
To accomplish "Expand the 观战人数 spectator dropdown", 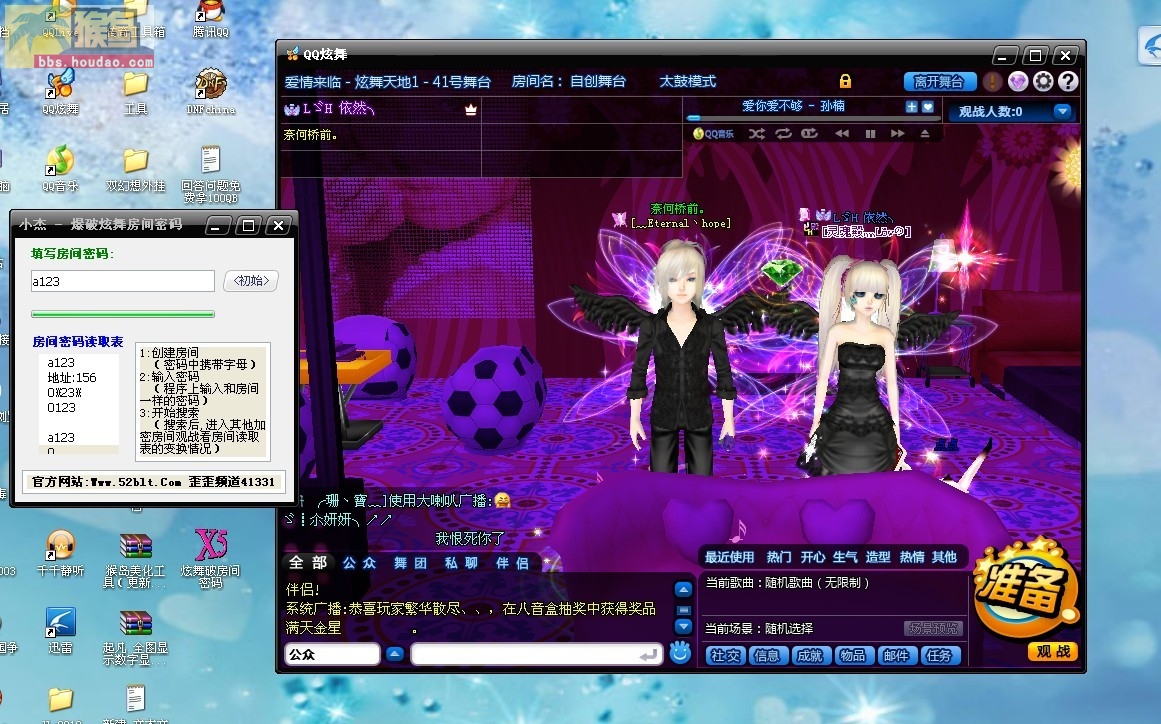I will pos(1063,112).
